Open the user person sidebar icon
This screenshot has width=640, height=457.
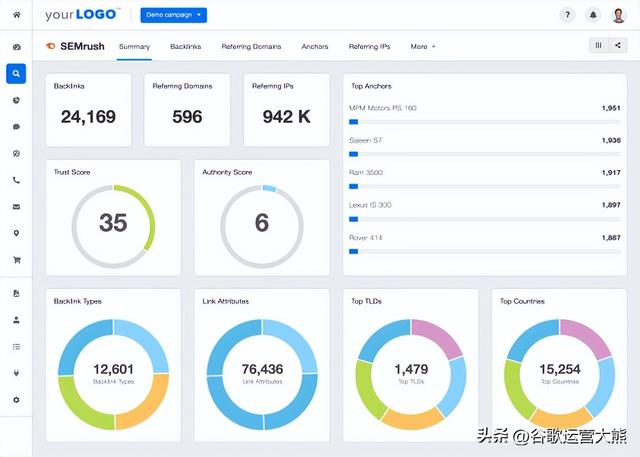[16, 320]
